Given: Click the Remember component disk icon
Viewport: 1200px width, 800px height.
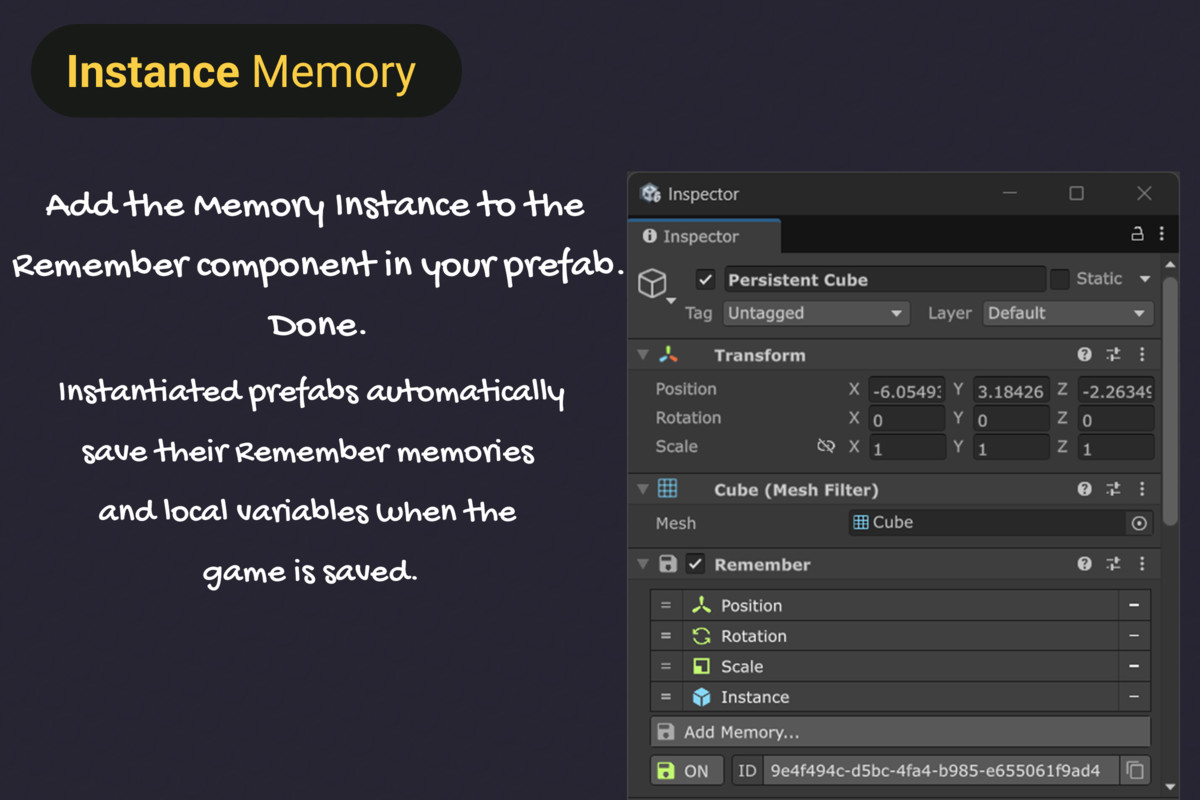Looking at the screenshot, I should (668, 564).
